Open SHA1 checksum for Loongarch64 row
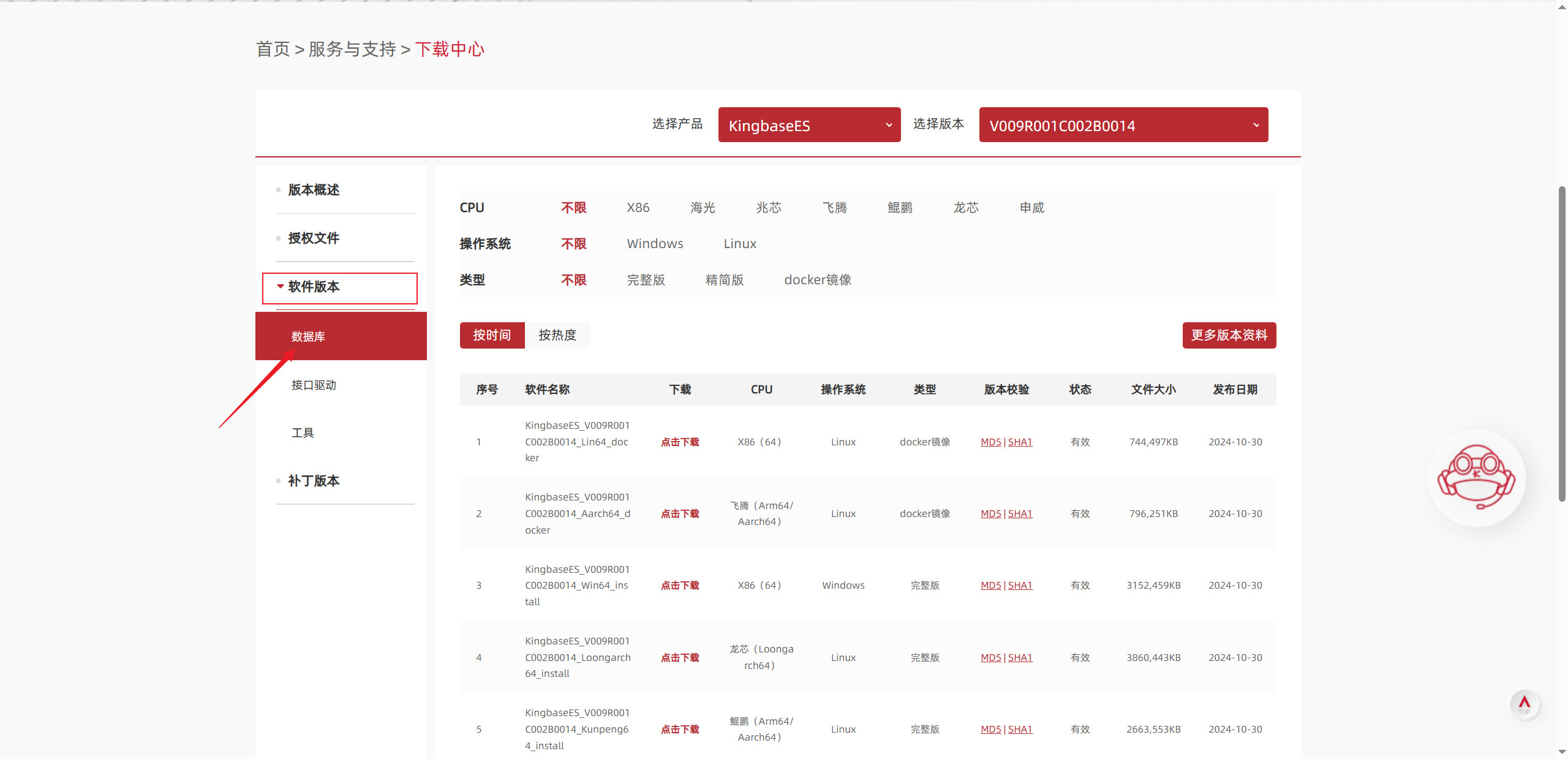This screenshot has height=759, width=1568. point(1020,657)
